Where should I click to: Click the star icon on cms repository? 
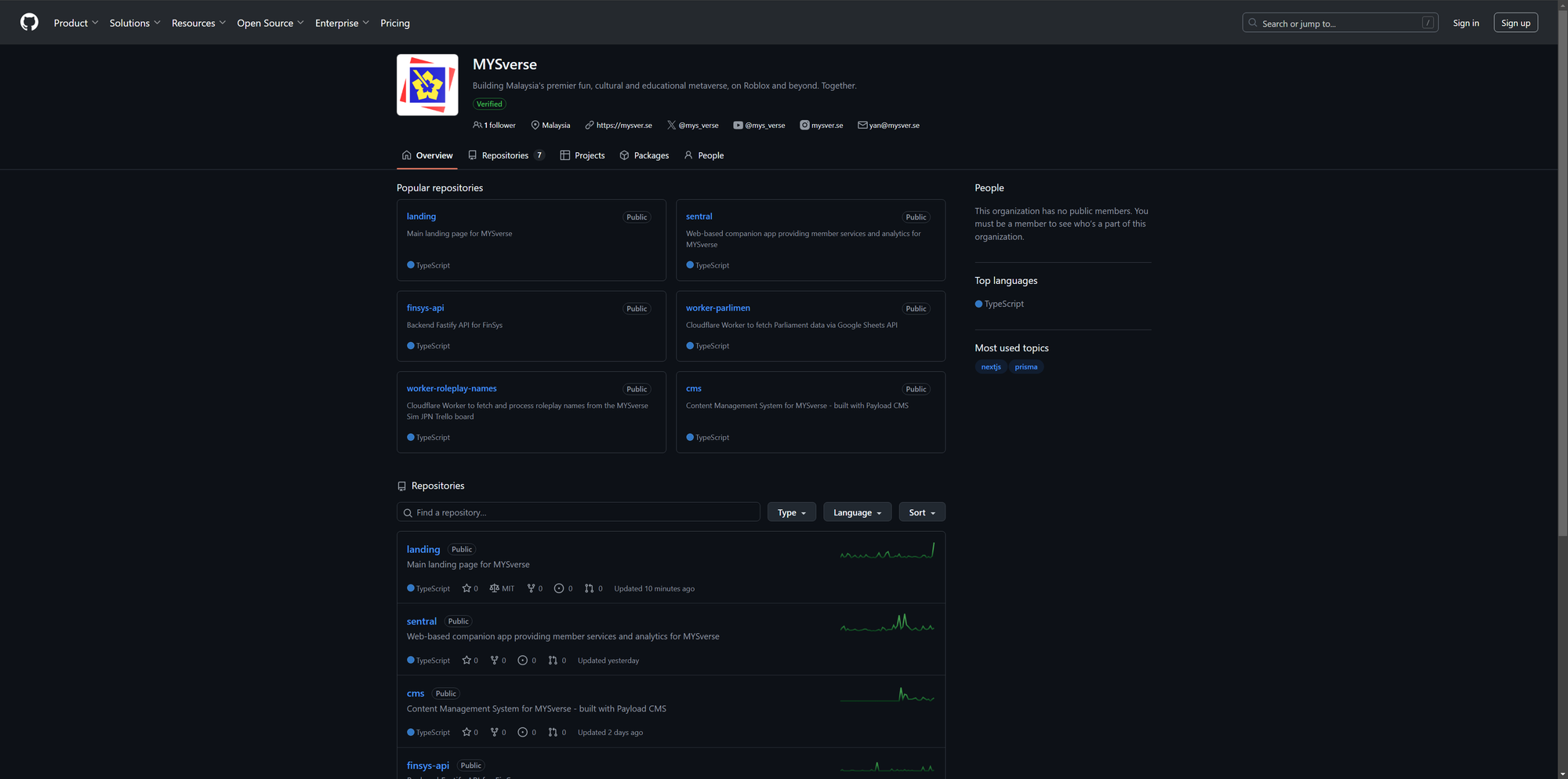(x=466, y=733)
